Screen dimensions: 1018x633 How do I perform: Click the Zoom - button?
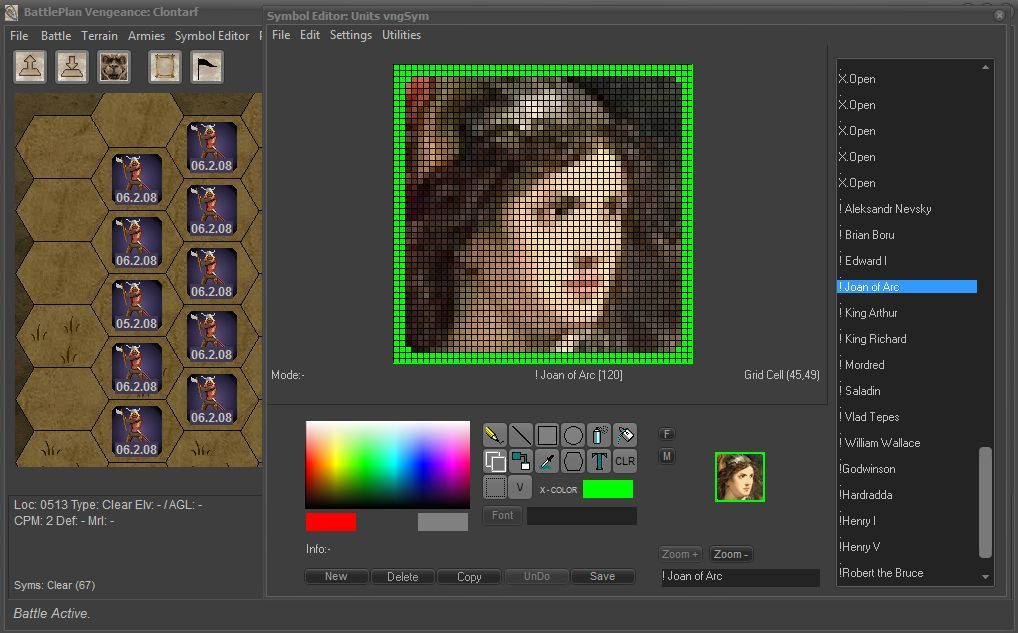click(731, 554)
